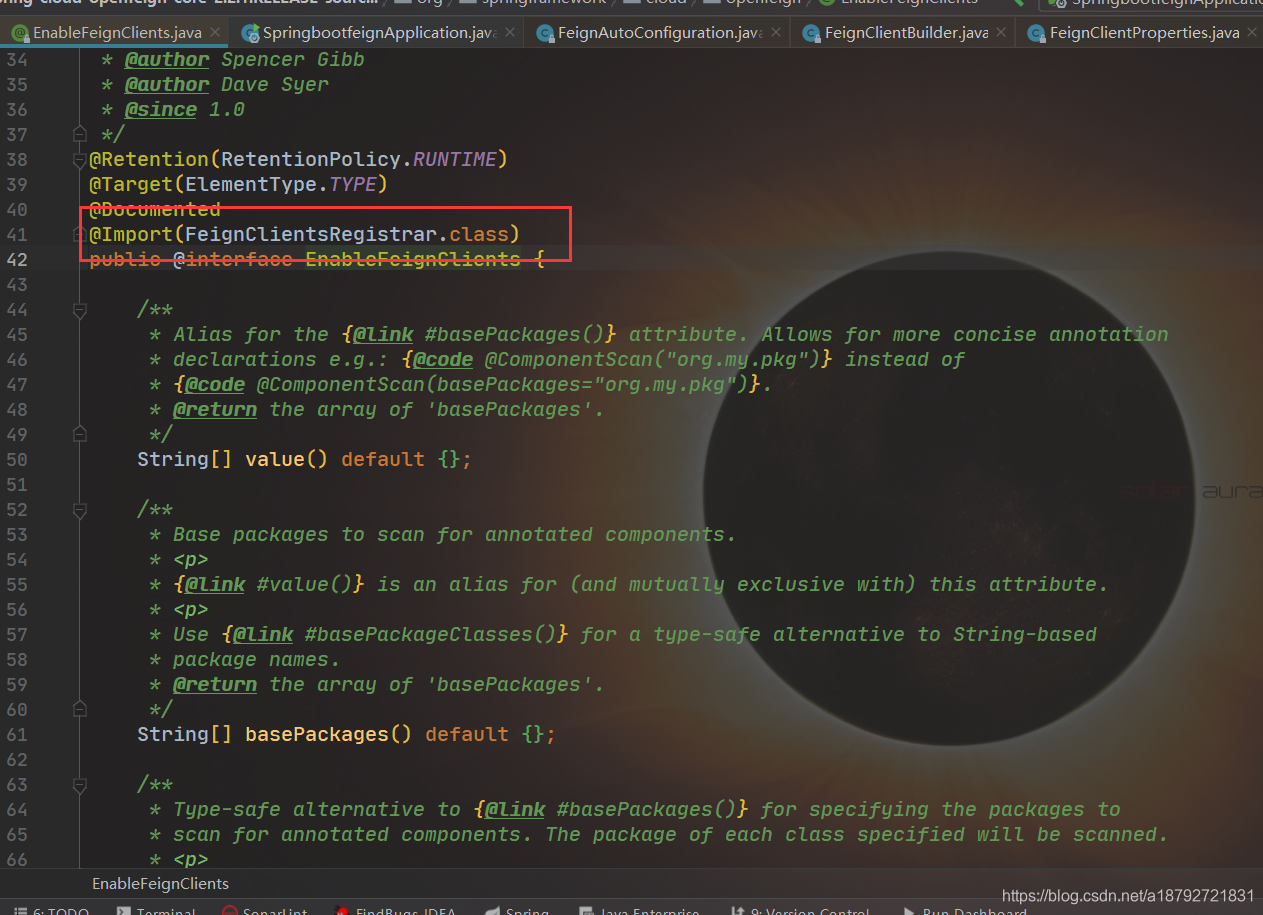Select the FeignClientBuilder.java tab
Viewport: 1263px width, 915px height.
906,33
